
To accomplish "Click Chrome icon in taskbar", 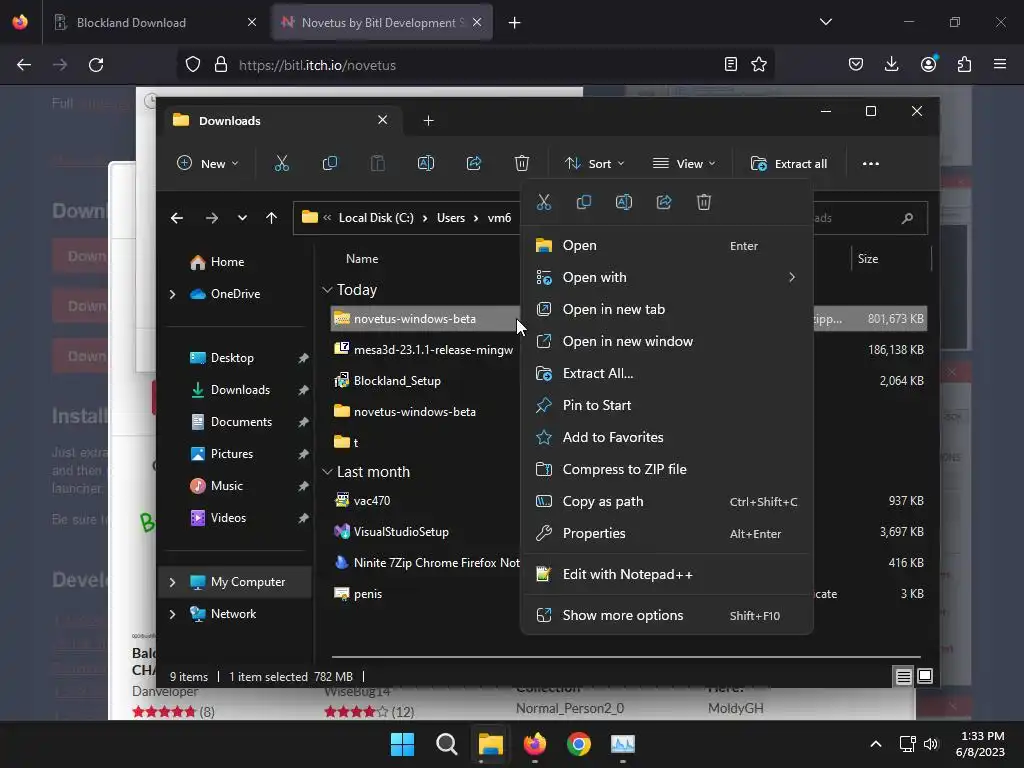I will coord(579,744).
